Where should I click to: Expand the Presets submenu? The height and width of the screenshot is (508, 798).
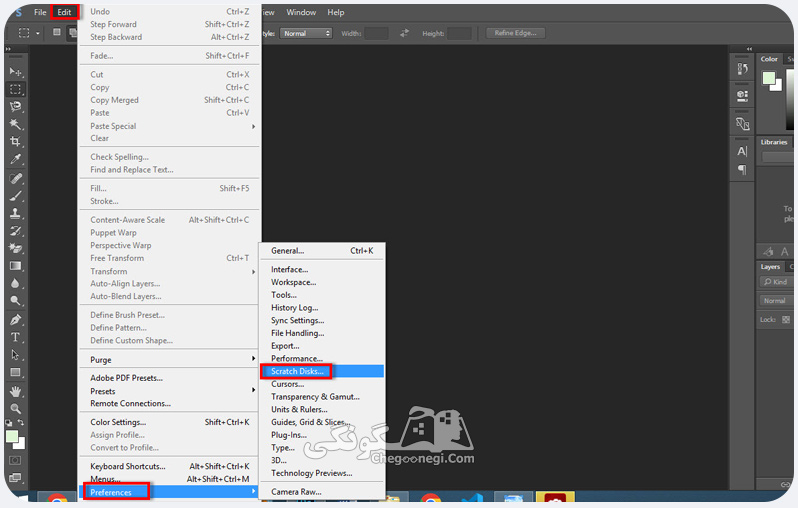point(169,391)
